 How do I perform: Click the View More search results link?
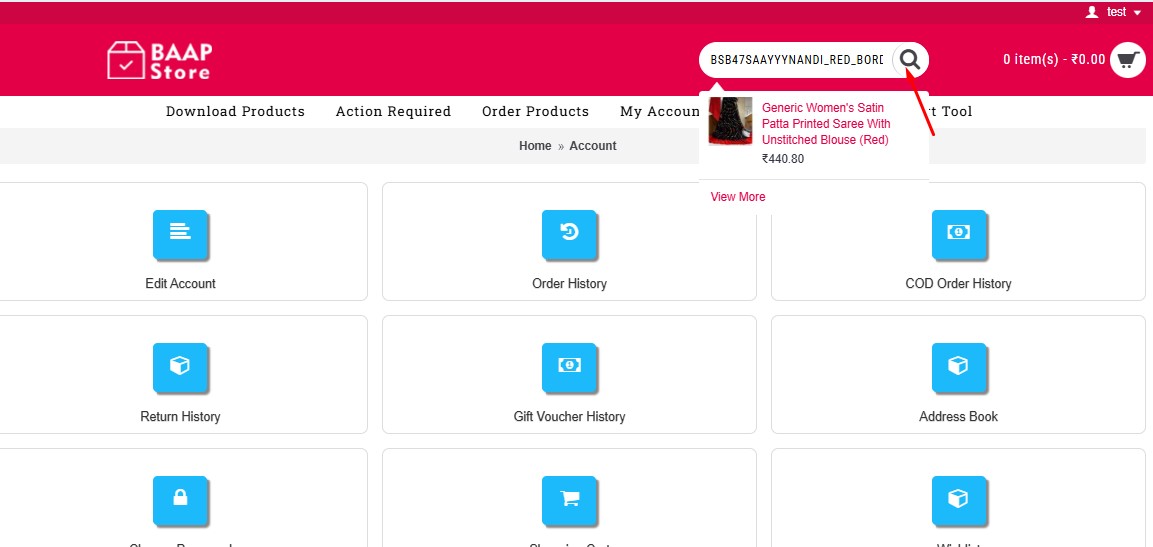coord(738,197)
